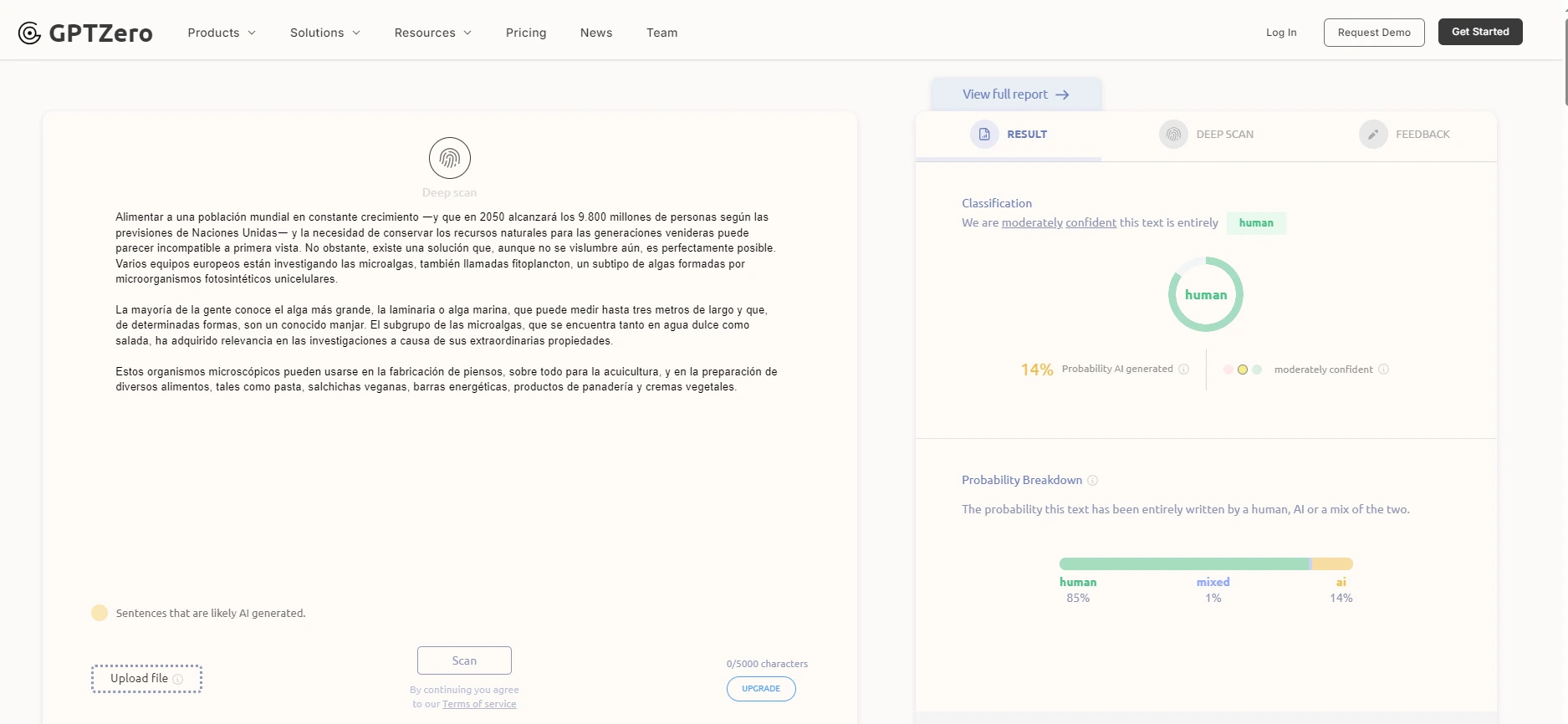The width and height of the screenshot is (1568, 724).
Task: Click the Deep scan fingerprint icon
Action: [450, 158]
